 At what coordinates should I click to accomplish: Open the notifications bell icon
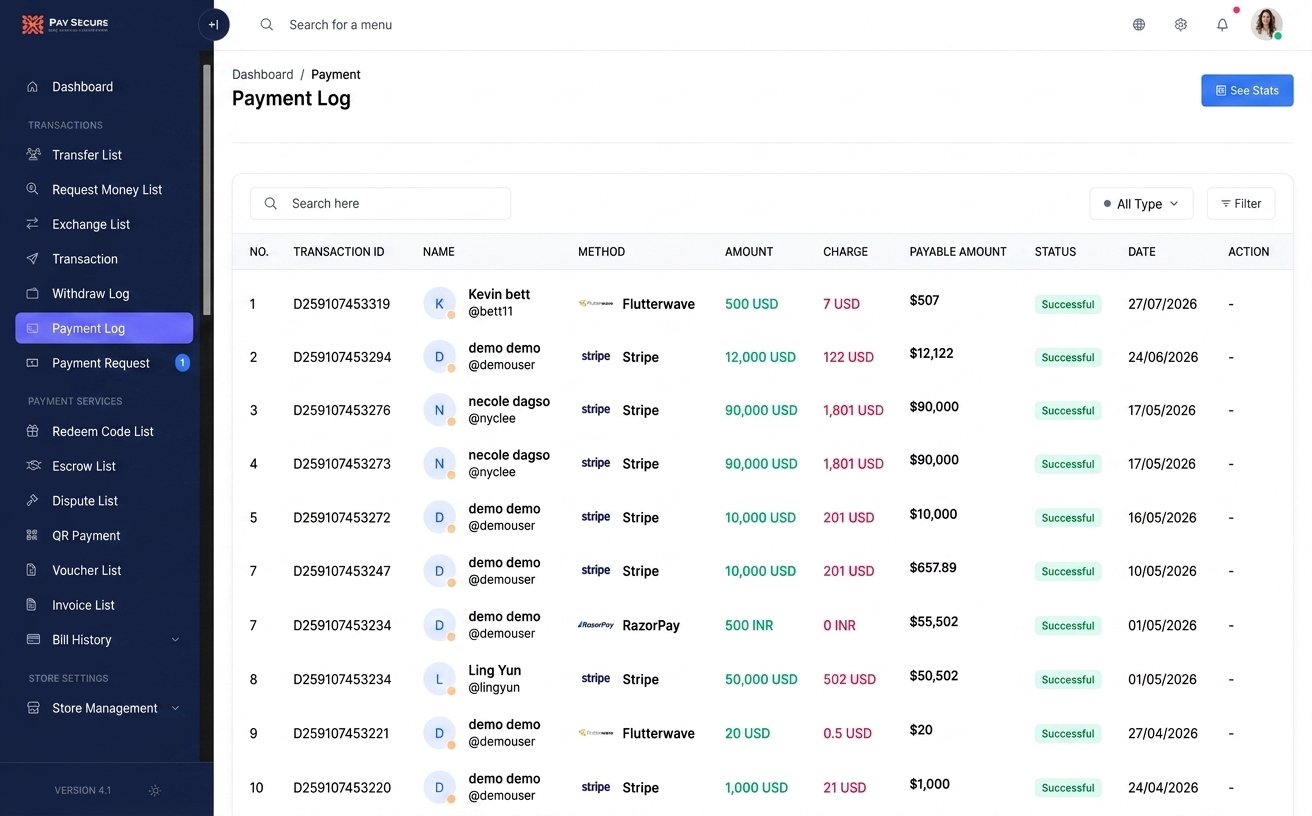1222,25
